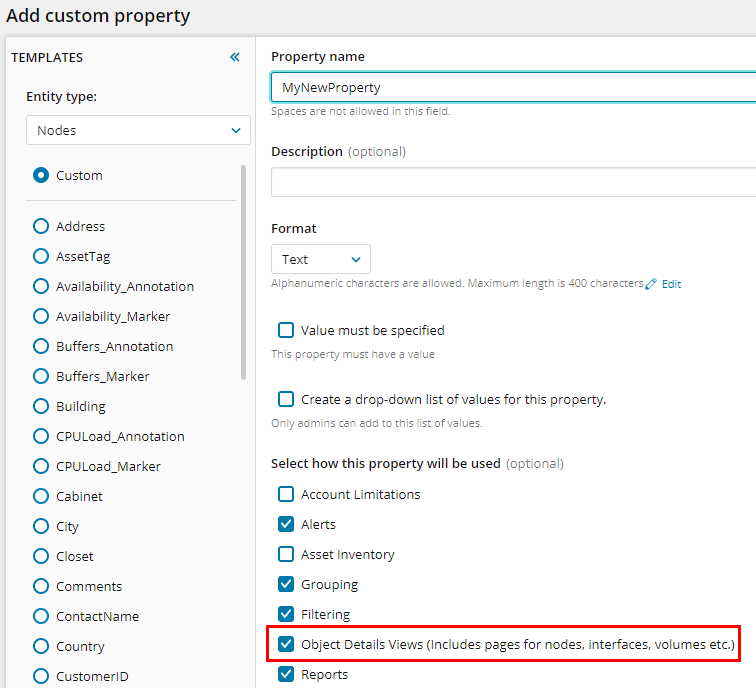
Task: Select the Custom template radio button
Action: pos(41,175)
